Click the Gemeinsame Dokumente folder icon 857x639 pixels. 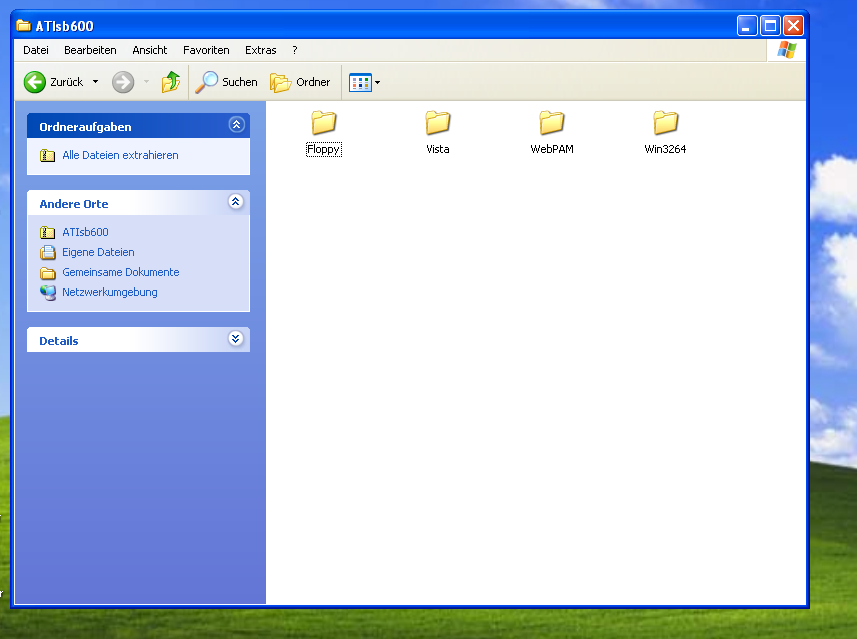48,273
